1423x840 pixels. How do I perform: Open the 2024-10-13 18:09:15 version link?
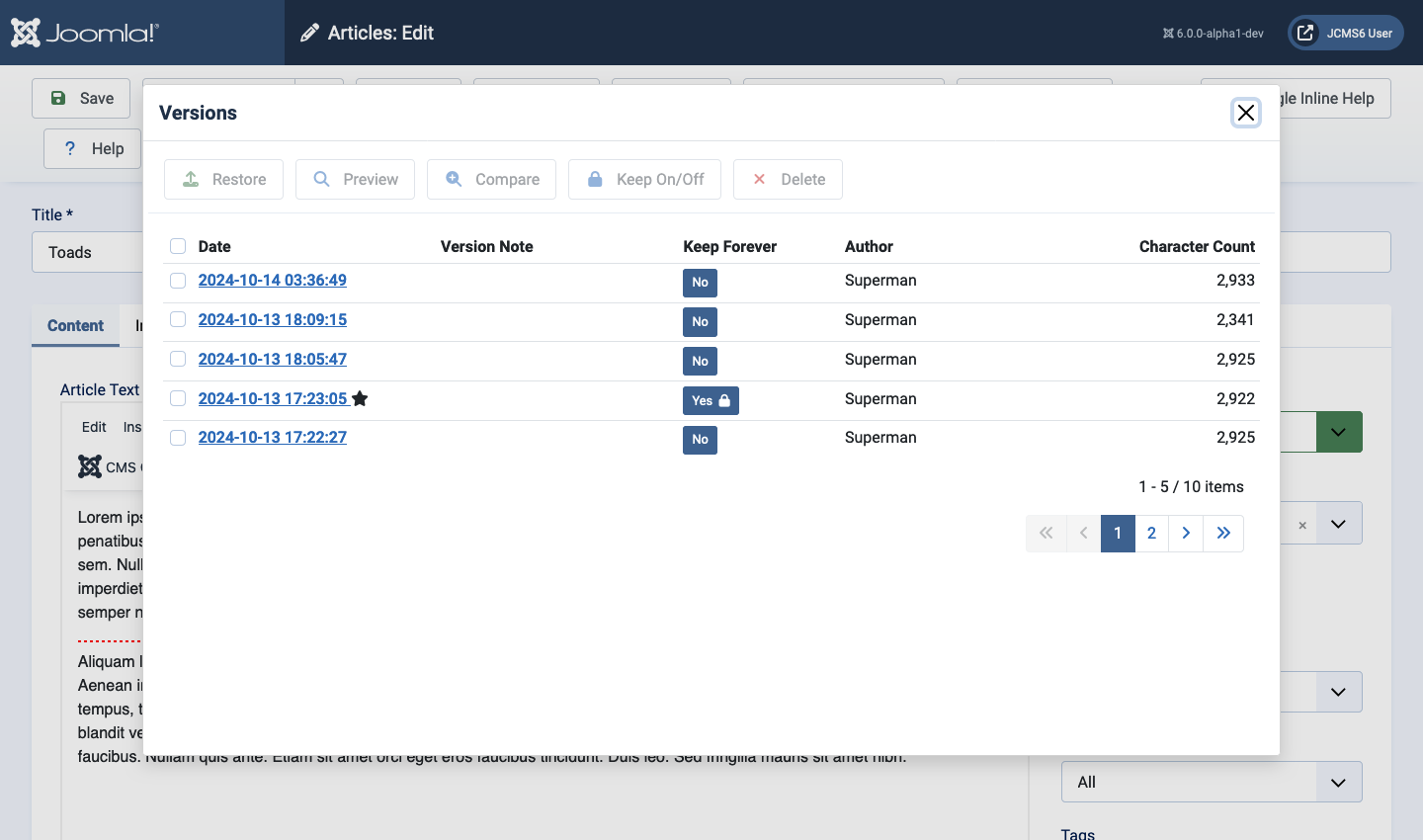[x=272, y=319]
